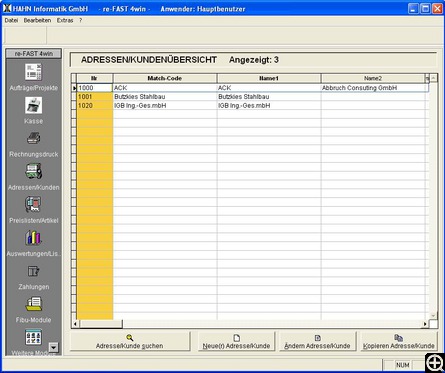This screenshot has height=373, width=445.
Task: Open the Bearbeiten menu
Action: [x=37, y=20]
